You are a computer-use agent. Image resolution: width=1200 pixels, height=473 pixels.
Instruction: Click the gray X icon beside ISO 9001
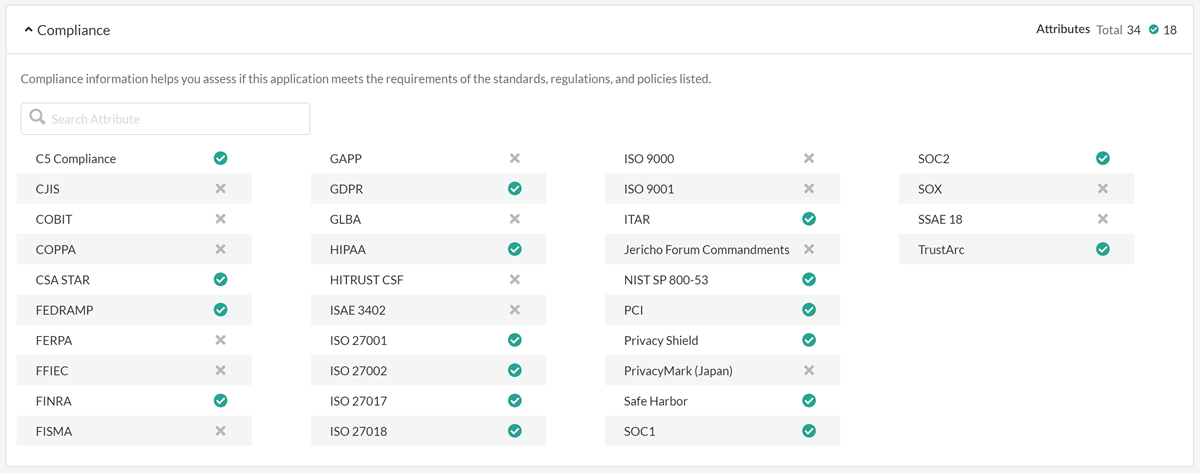click(x=809, y=189)
